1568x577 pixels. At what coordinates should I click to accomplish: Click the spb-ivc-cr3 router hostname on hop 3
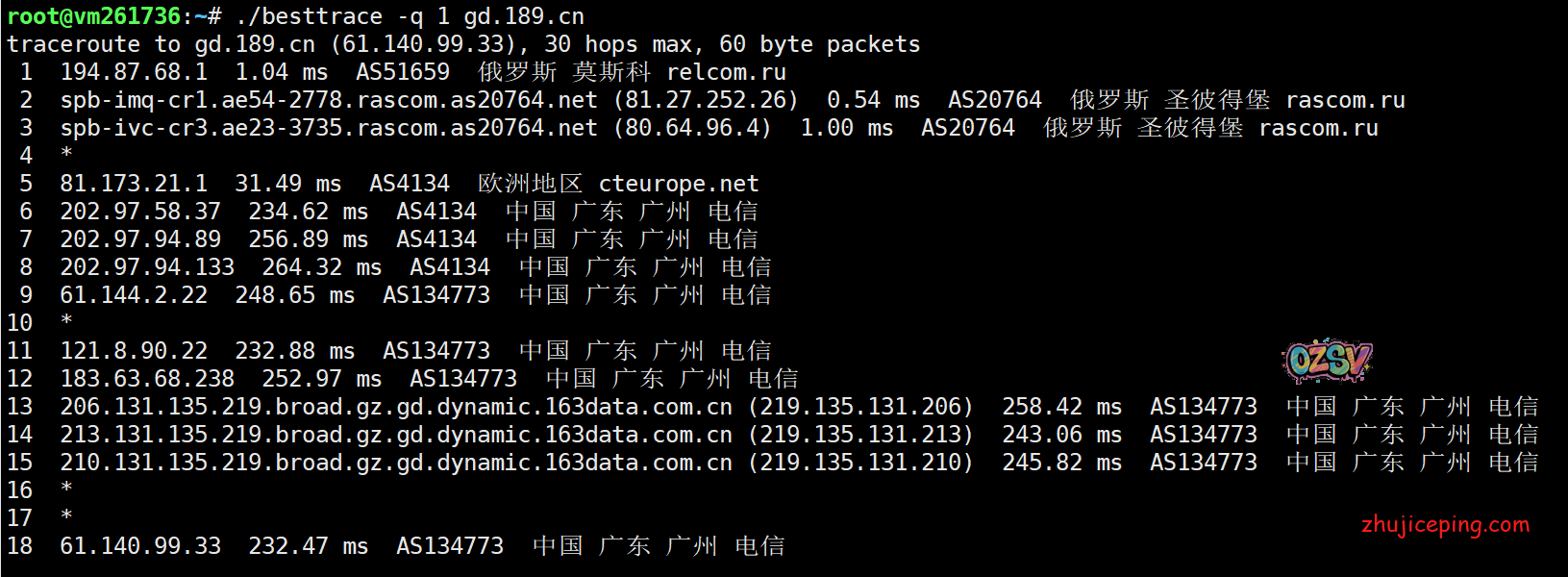pyautogui.click(x=328, y=128)
